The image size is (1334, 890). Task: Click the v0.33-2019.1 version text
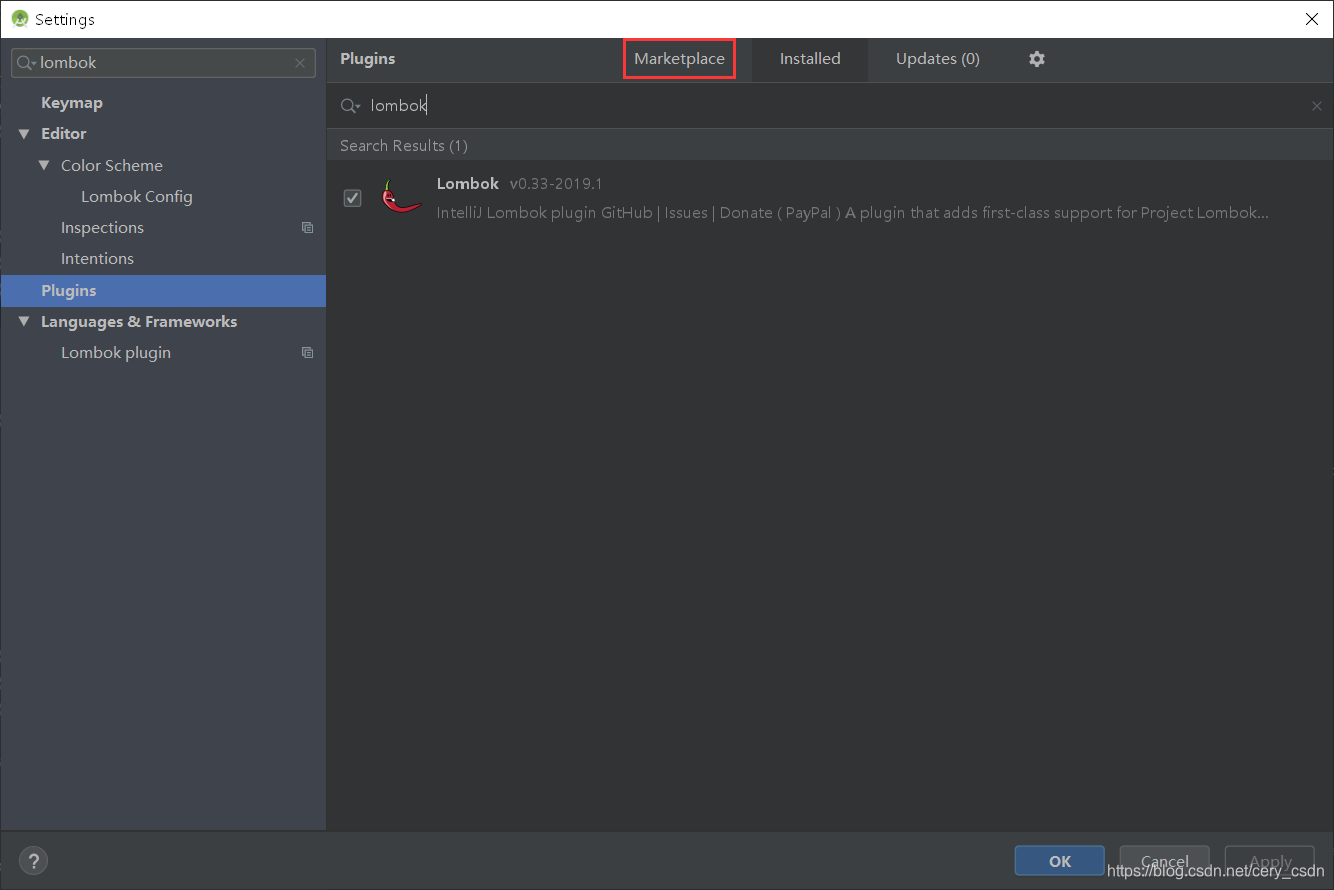click(556, 184)
